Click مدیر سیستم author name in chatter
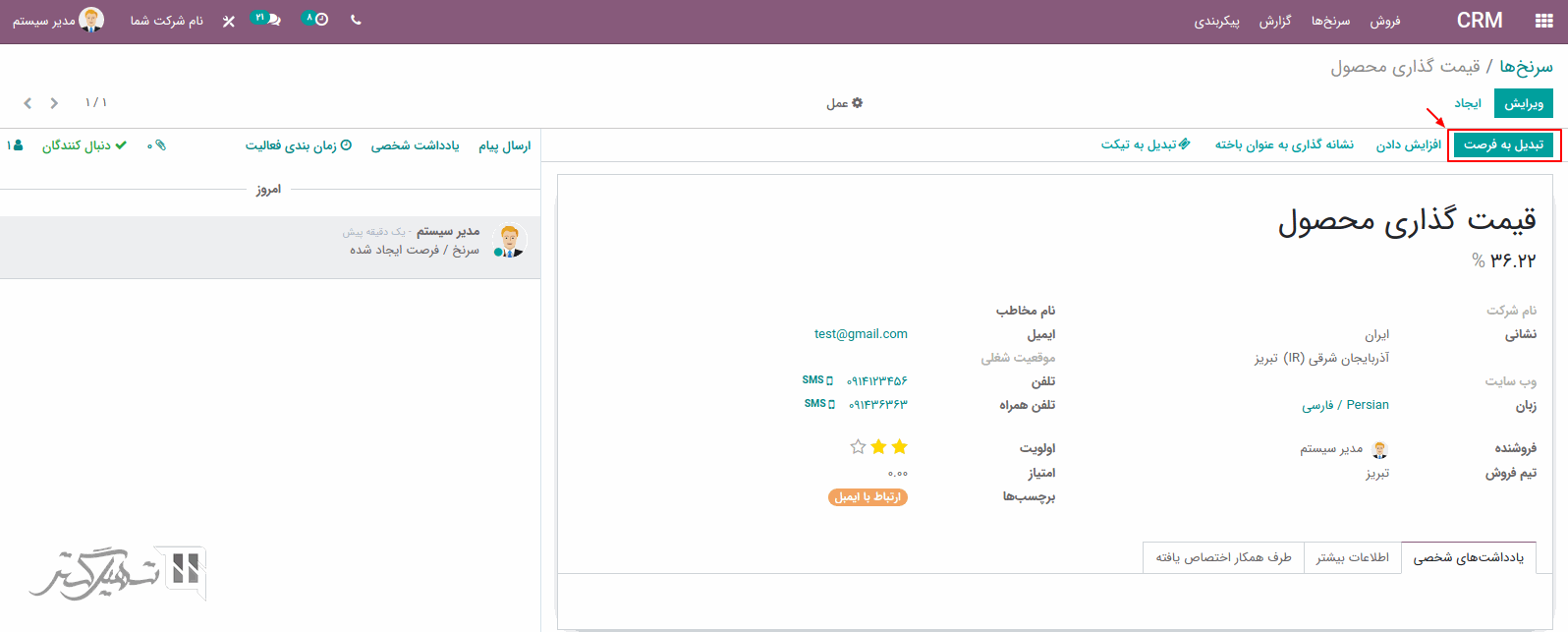Viewport: 1568px width, 632px height. pos(448,231)
